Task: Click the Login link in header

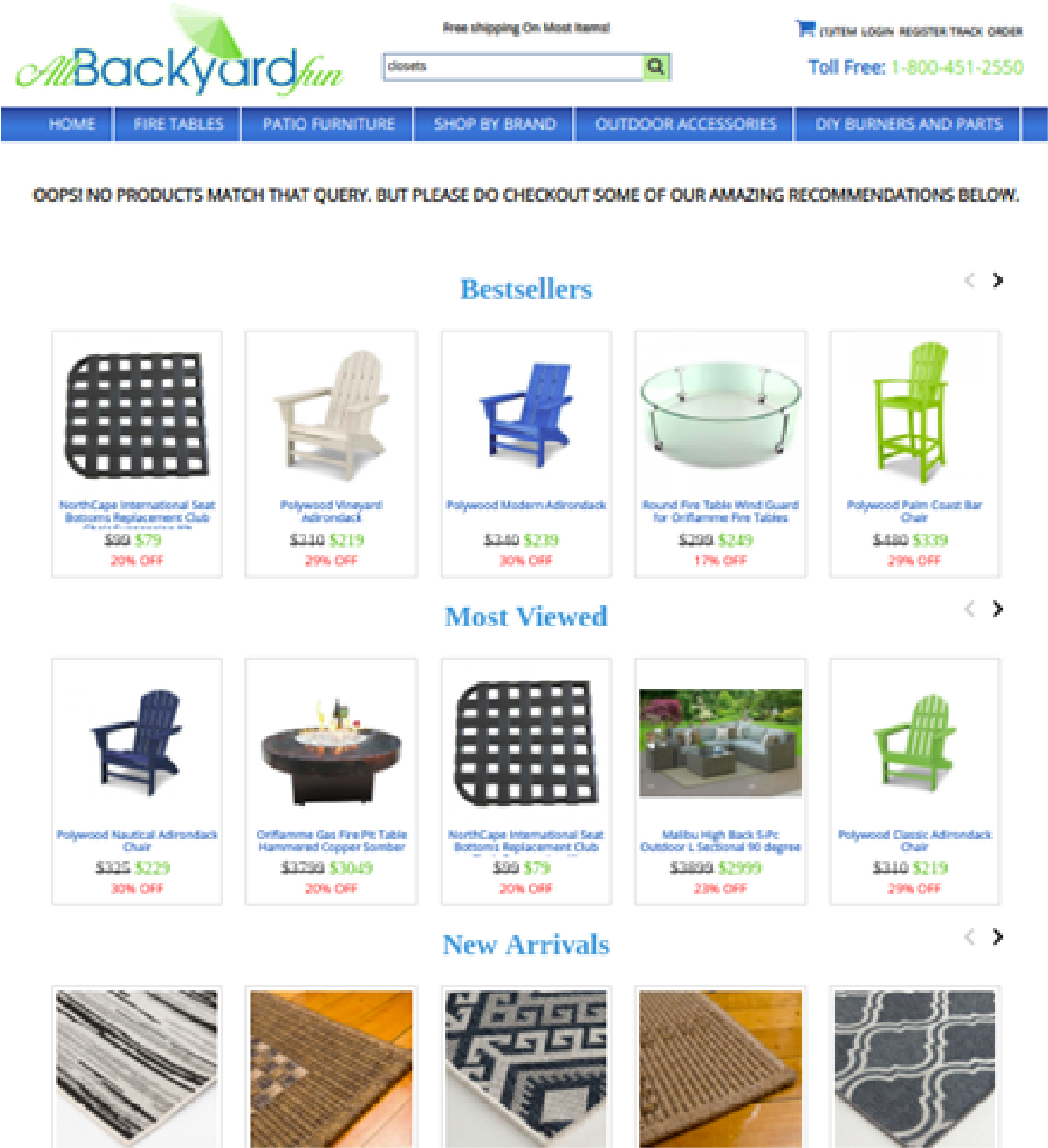Action: tap(877, 31)
